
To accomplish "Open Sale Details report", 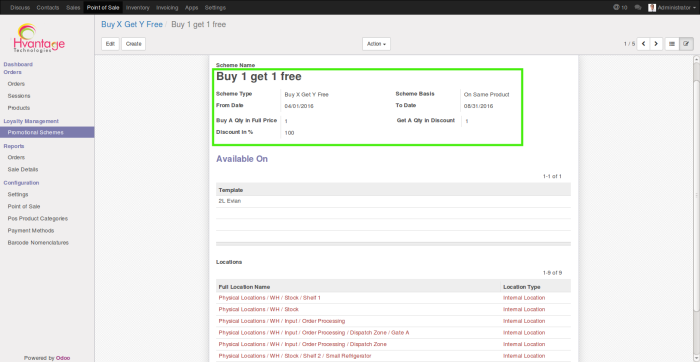I will pyautogui.click(x=23, y=170).
